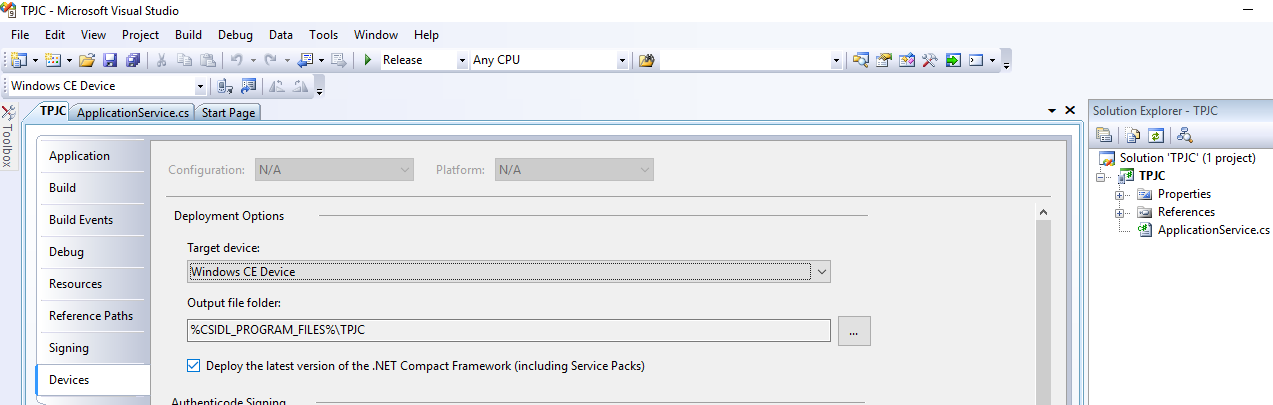Open the Release configuration dropdown
This screenshot has height=405, width=1273.
point(462,60)
